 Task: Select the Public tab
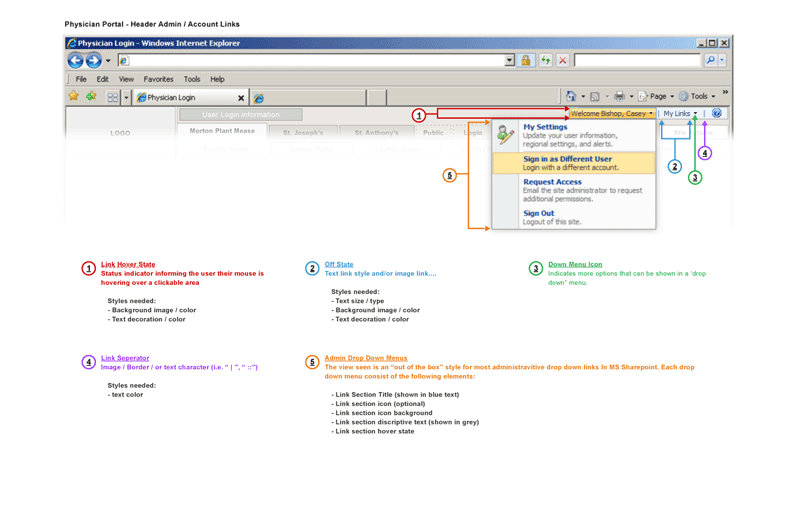[x=433, y=132]
